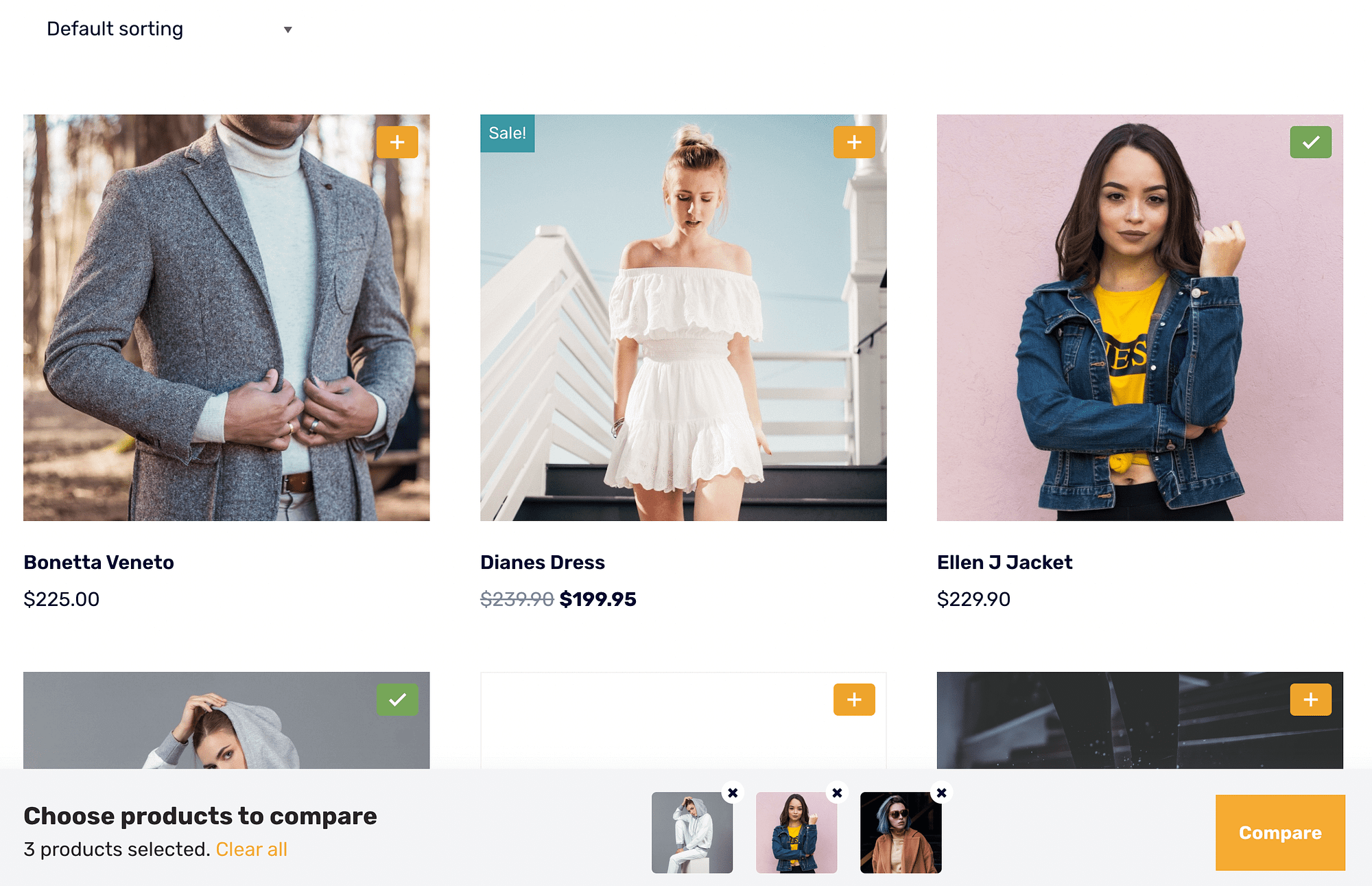Deselect the gray hoodie product checkmark

397,699
